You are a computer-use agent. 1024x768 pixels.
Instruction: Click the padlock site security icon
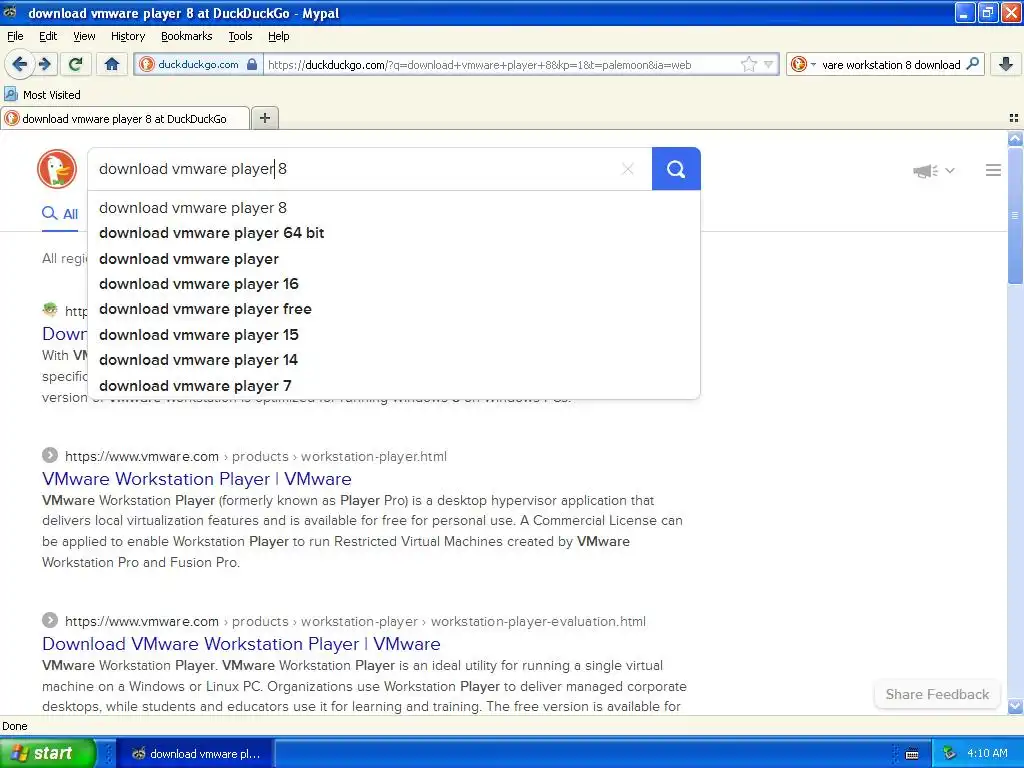tap(252, 64)
